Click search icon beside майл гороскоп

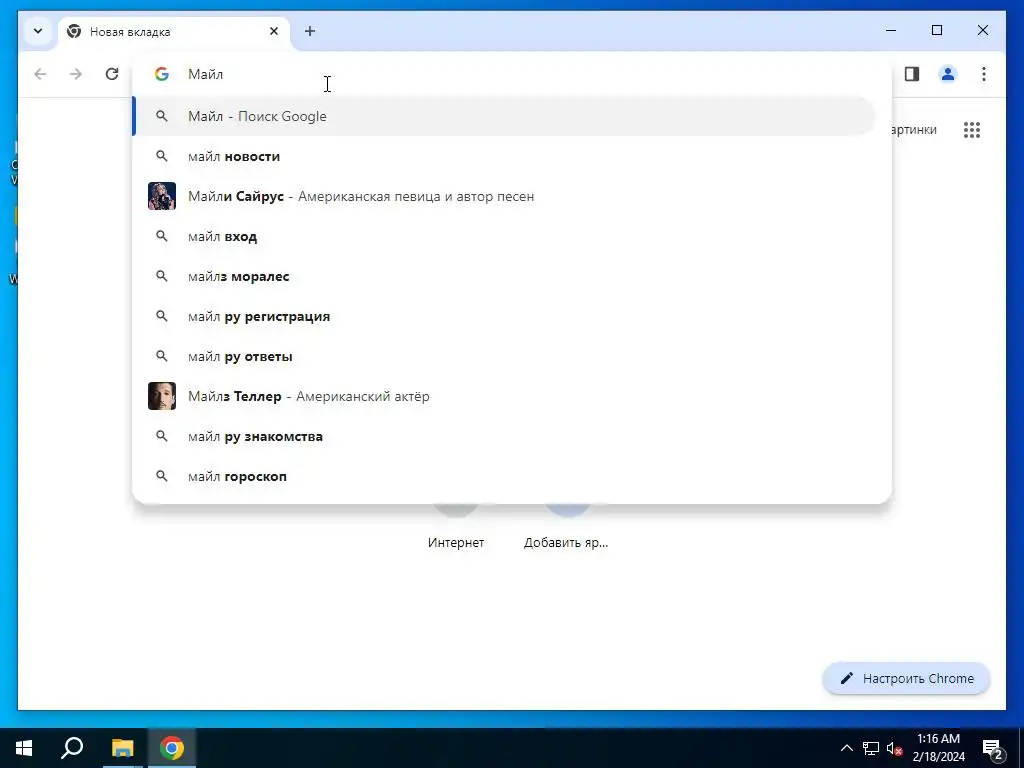(x=161, y=476)
